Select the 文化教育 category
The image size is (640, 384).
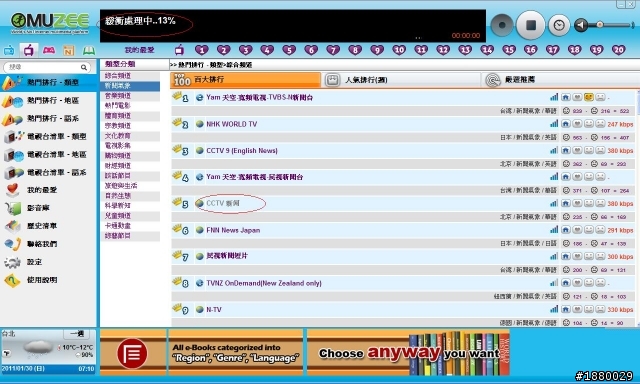pos(130,136)
